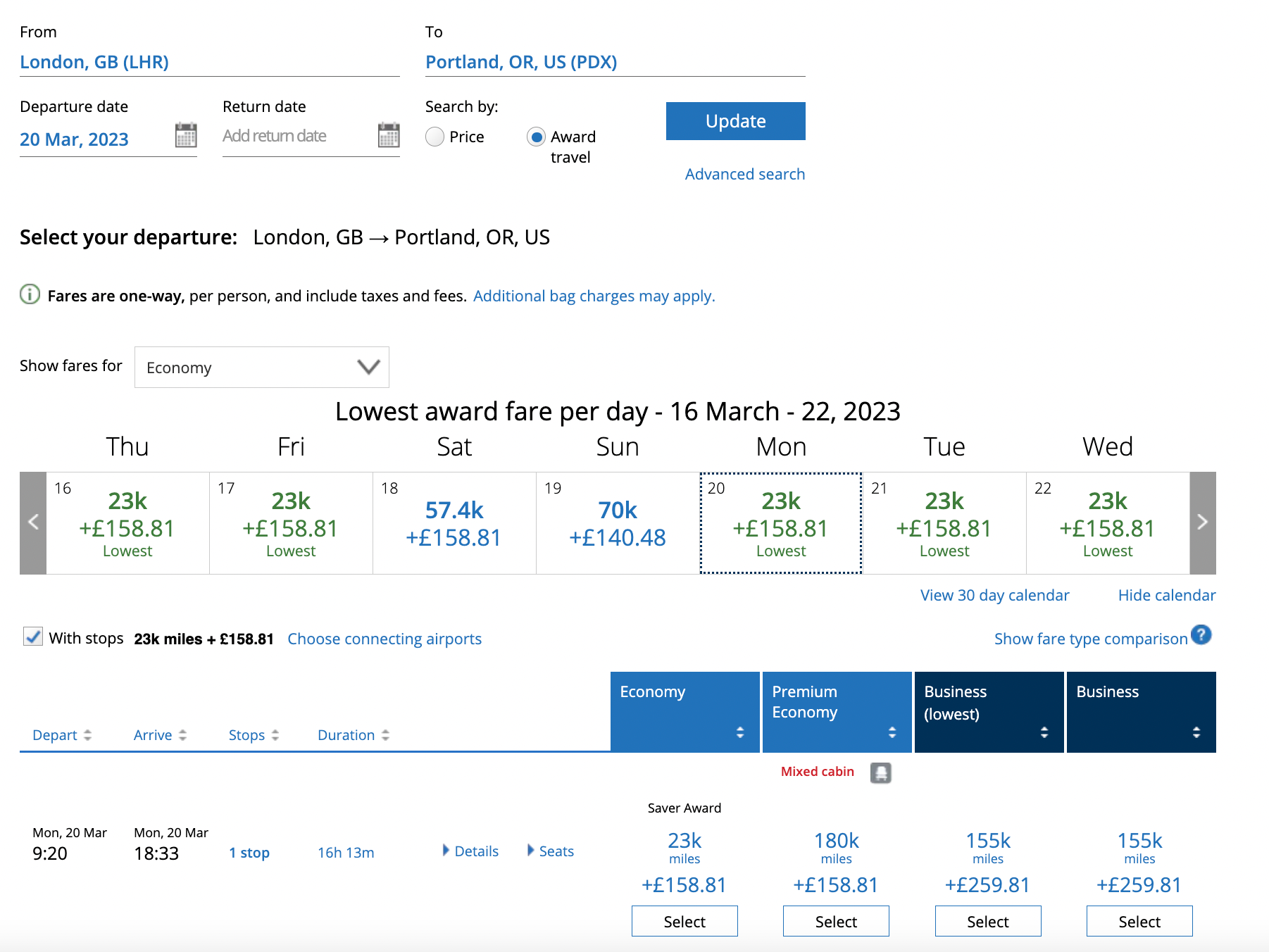Uncheck the With stops checkbox
1269x952 pixels.
[x=33, y=637]
